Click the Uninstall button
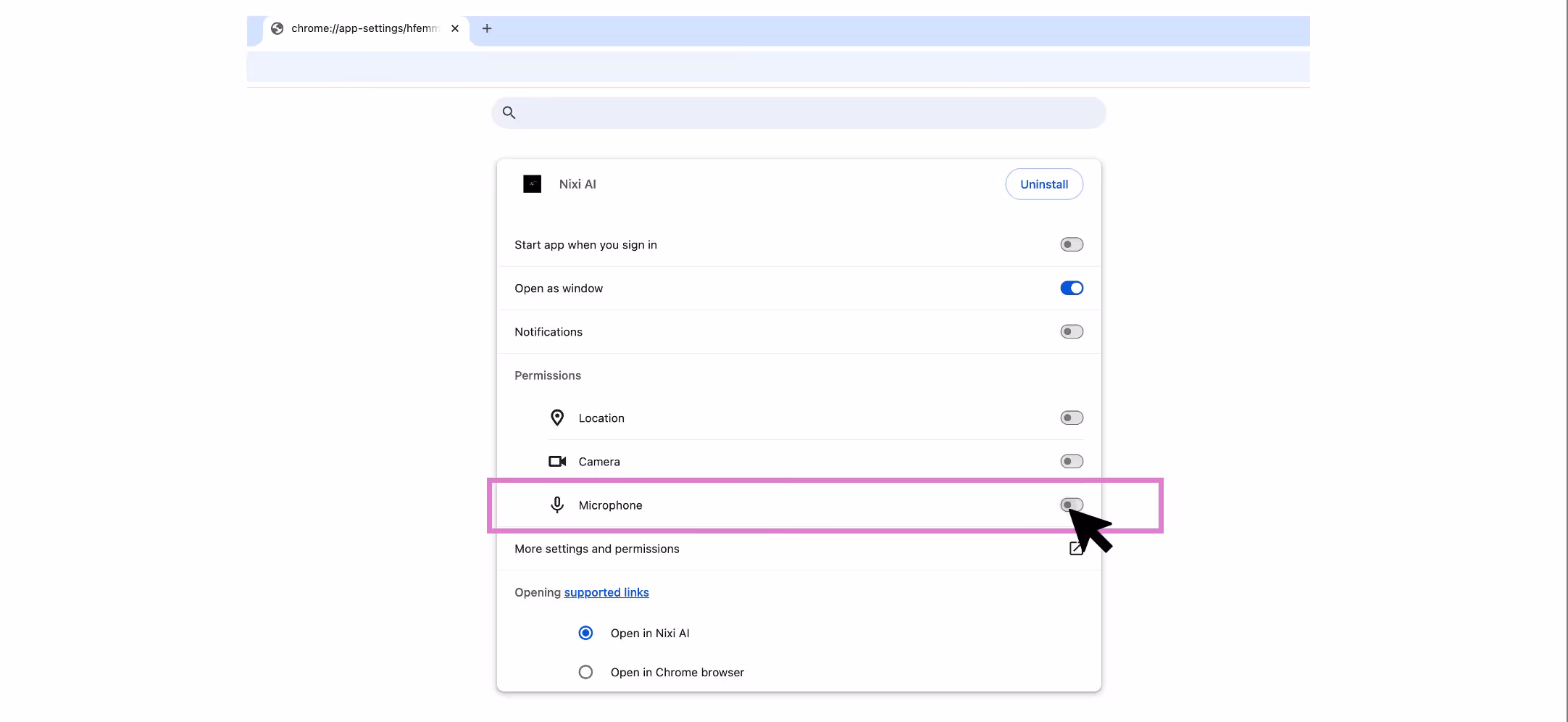 pyautogui.click(x=1043, y=183)
